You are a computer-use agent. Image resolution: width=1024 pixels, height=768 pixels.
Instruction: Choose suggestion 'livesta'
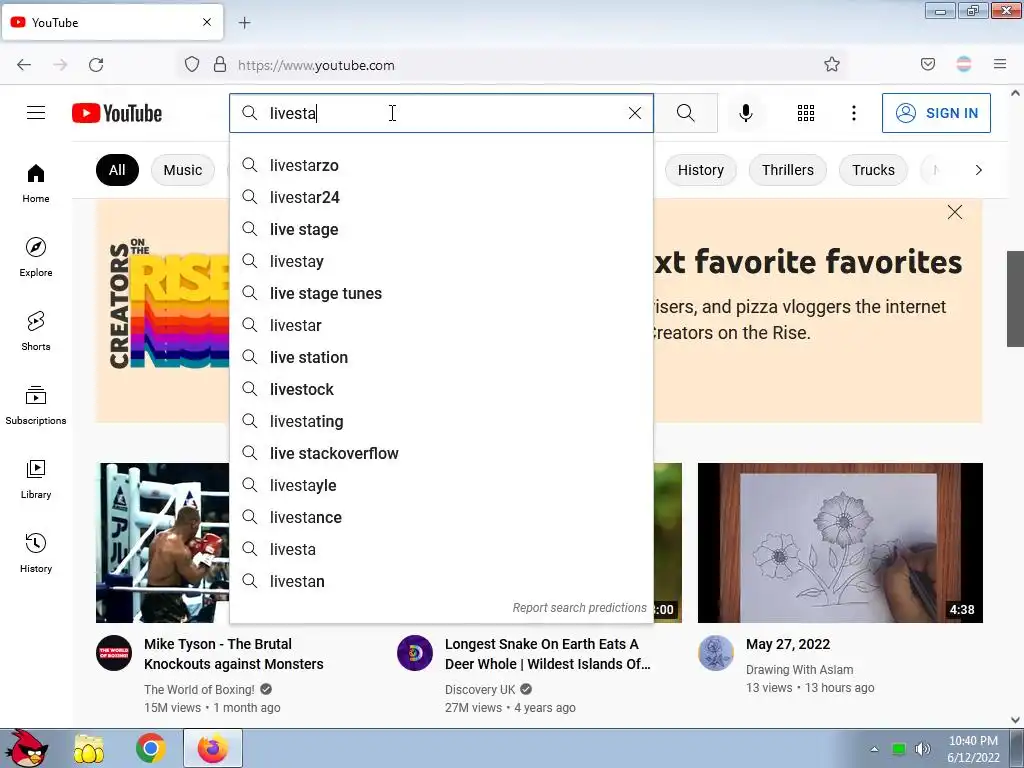point(441,549)
